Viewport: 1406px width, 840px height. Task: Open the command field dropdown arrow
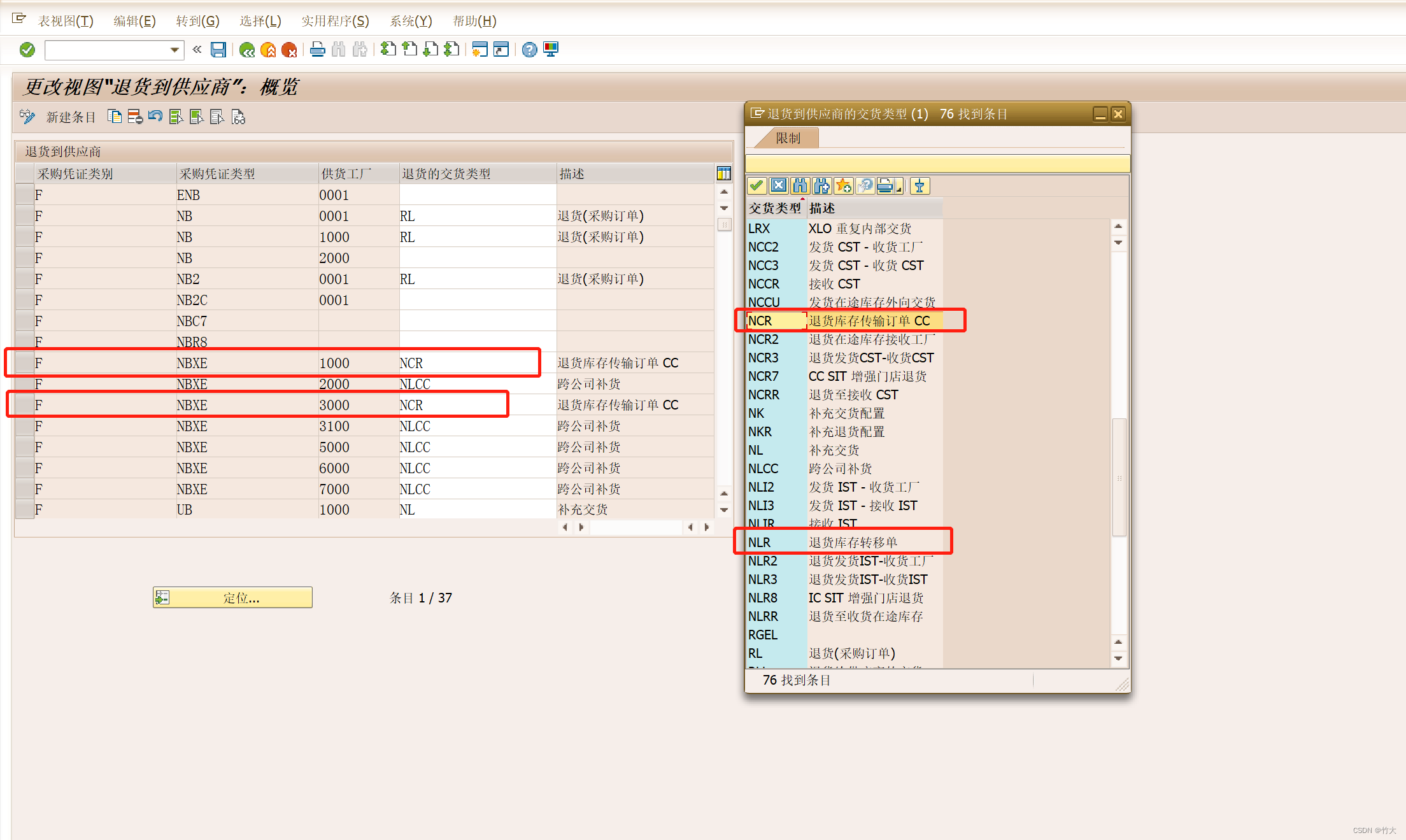[x=174, y=50]
